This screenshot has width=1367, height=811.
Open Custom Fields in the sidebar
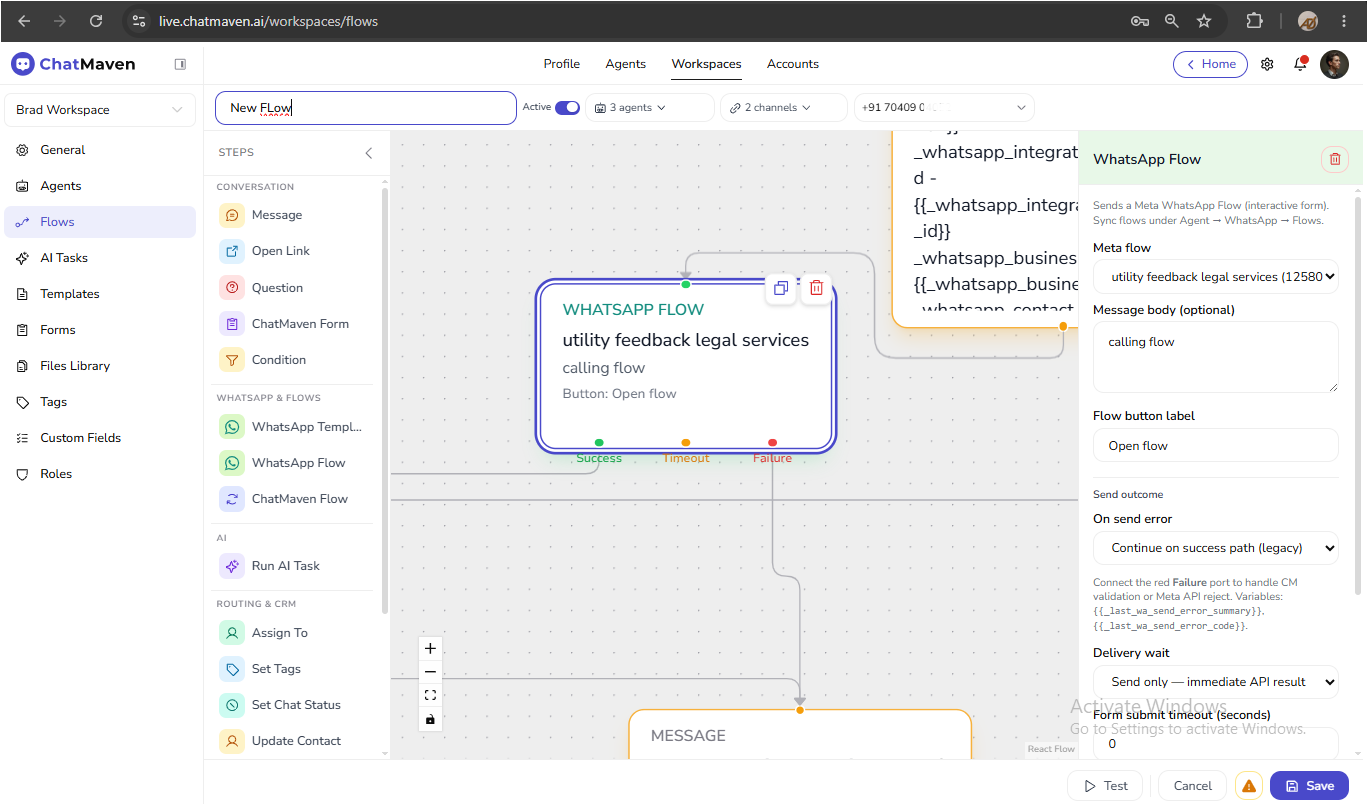(100, 438)
